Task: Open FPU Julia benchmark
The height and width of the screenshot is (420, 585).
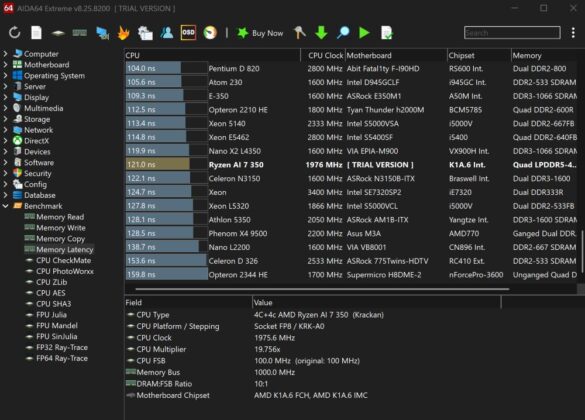Action: pyautogui.click(x=51, y=314)
